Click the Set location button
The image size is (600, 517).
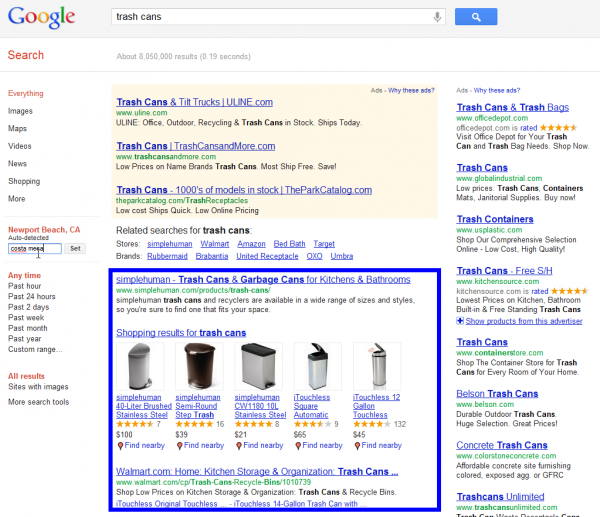[x=75, y=249]
